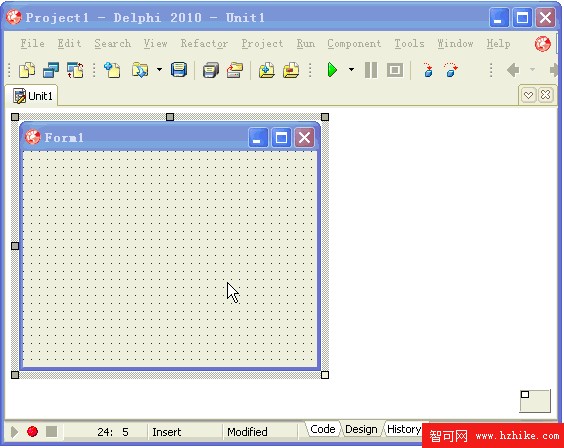Click the Pause program toolbar button

371,70
